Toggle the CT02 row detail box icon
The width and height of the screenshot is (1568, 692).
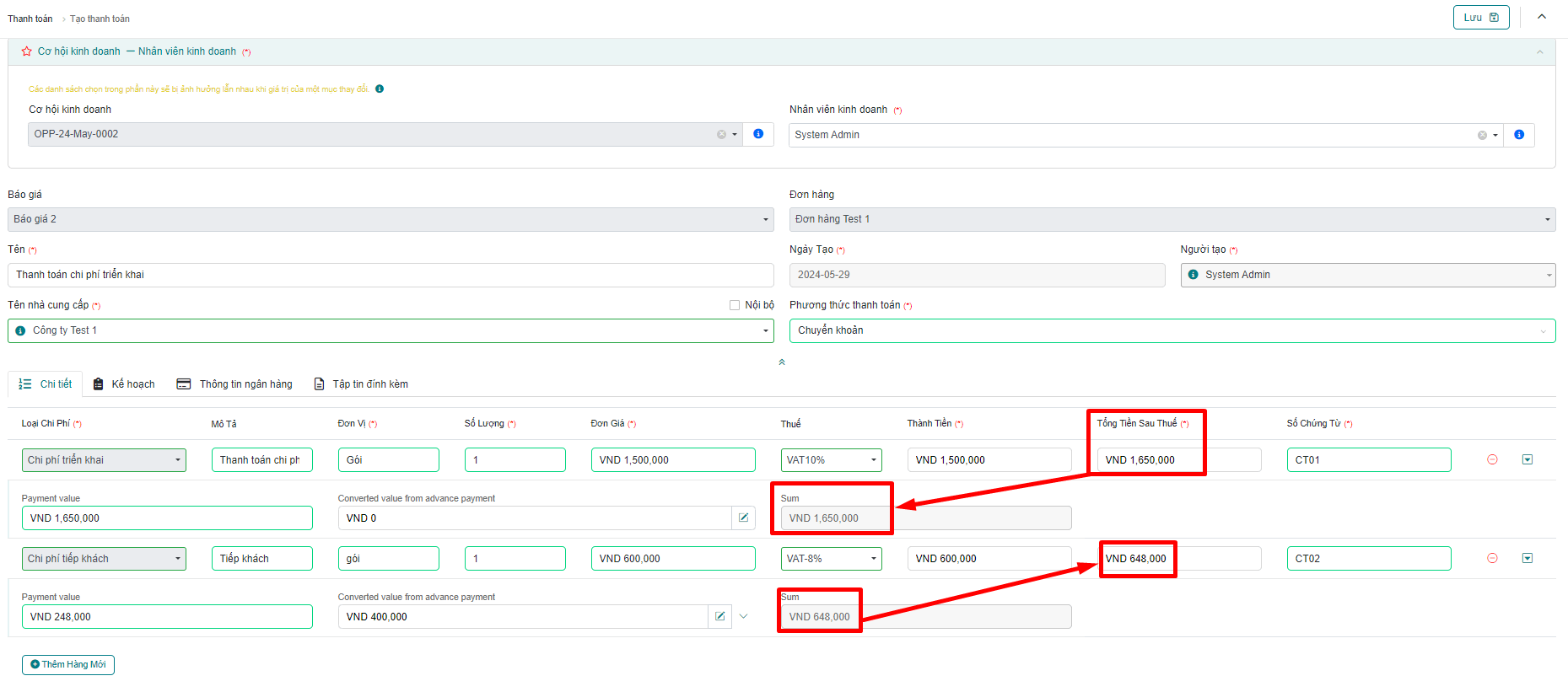(x=1527, y=559)
